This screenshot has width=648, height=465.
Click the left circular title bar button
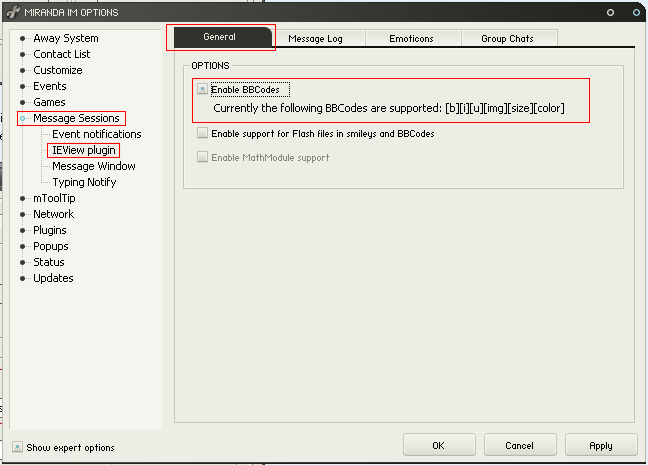[610, 13]
